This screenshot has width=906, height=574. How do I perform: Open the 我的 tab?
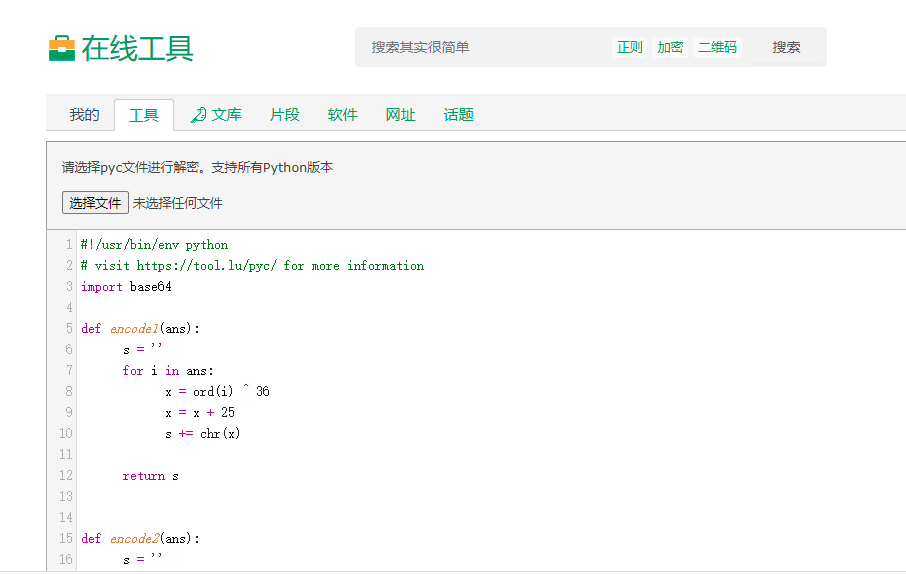pos(84,114)
